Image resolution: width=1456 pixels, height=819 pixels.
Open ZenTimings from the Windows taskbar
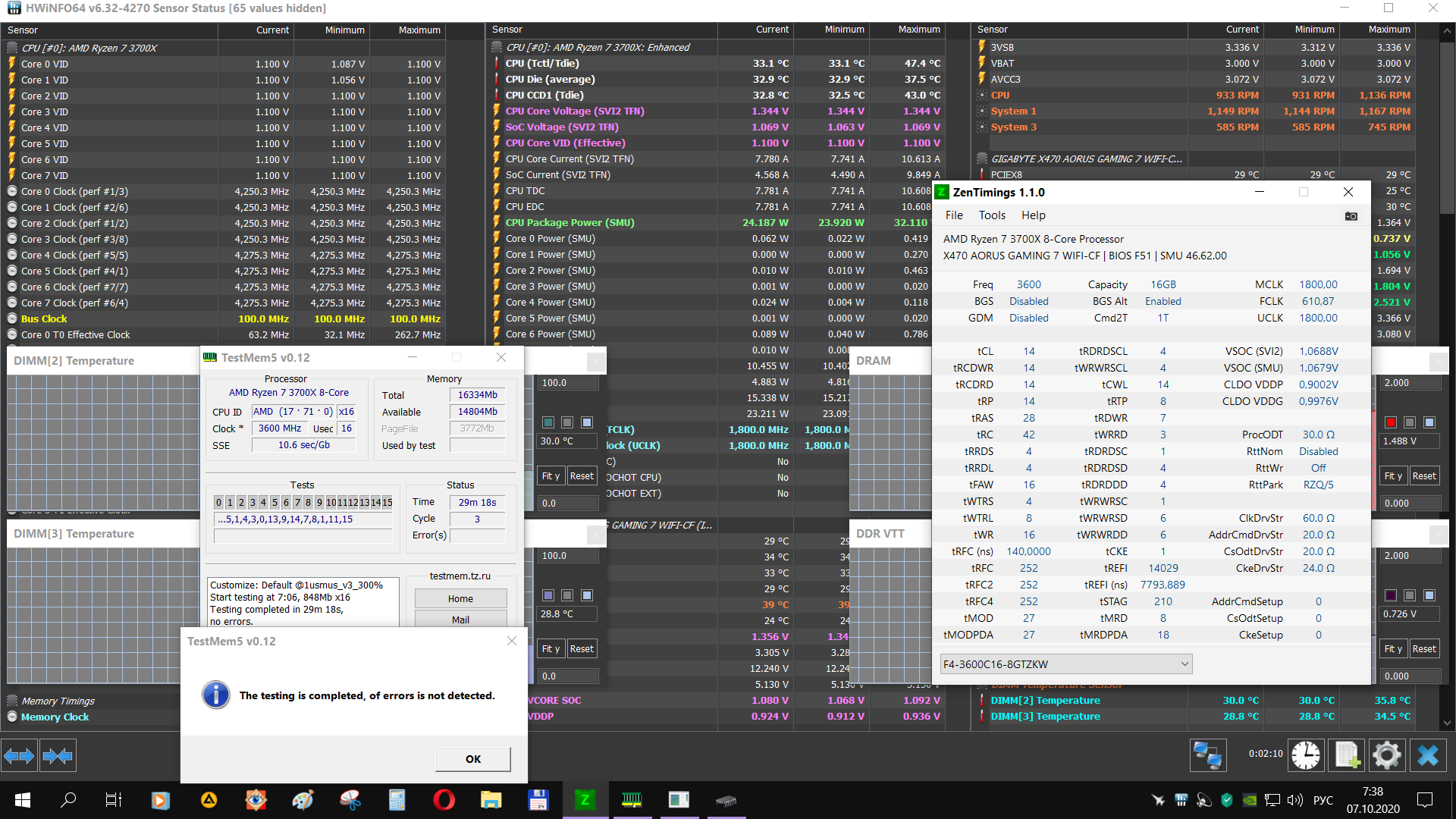tap(585, 799)
